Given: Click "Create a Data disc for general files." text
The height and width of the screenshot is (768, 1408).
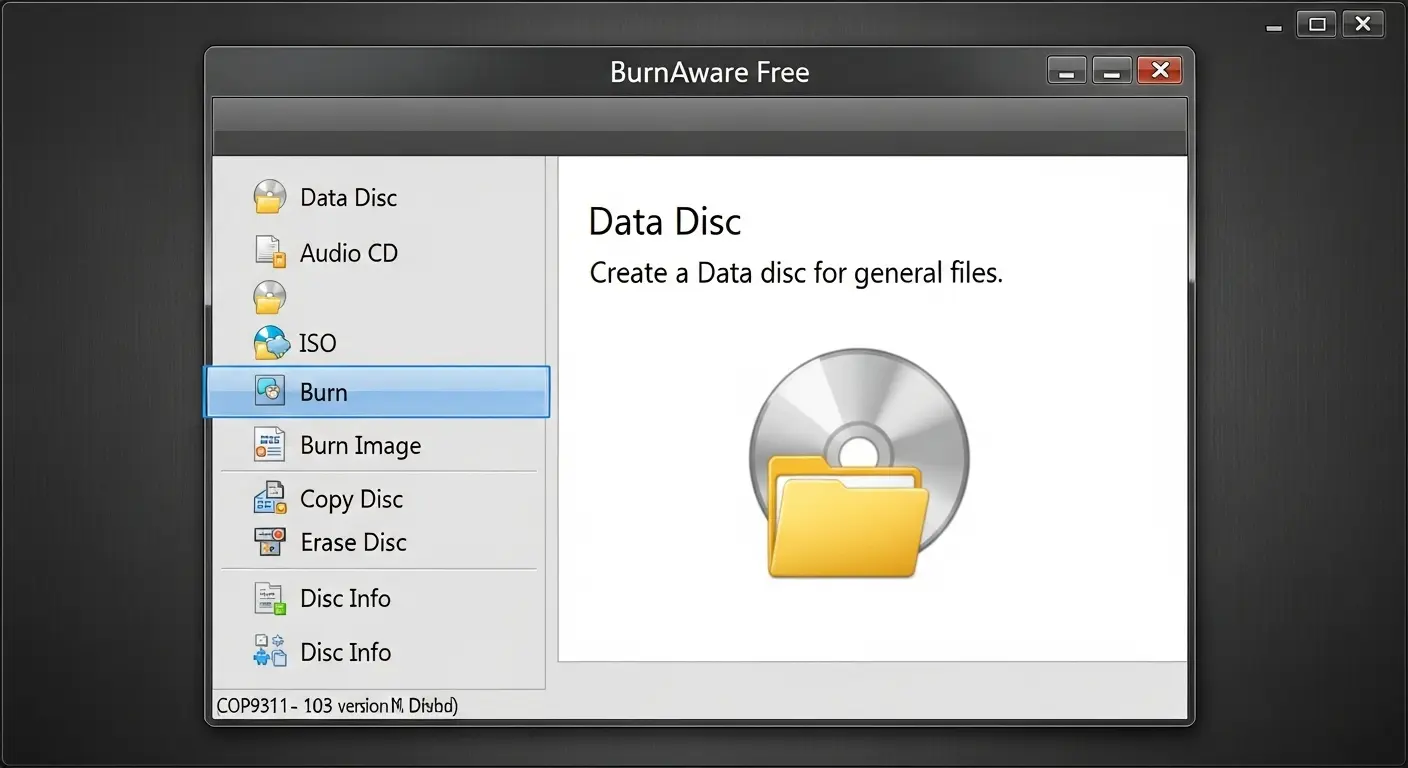Looking at the screenshot, I should 796,272.
